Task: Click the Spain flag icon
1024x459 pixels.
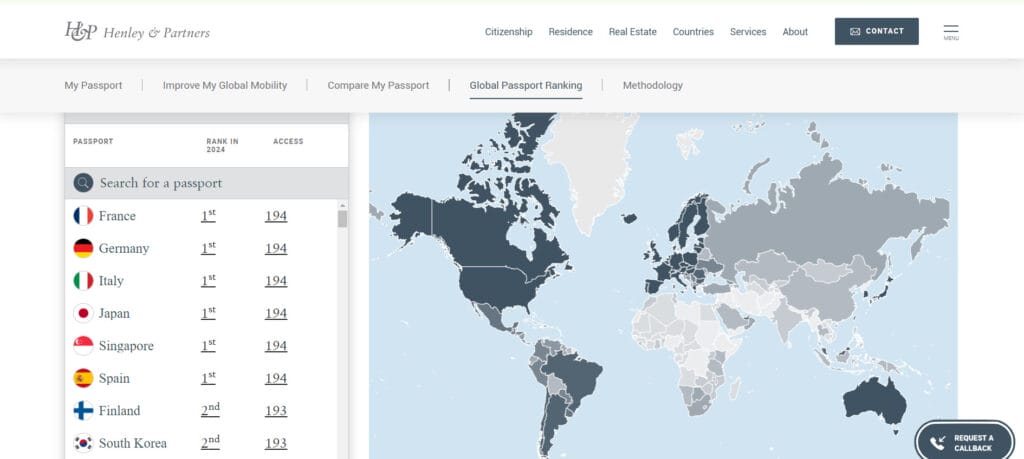Action: pyautogui.click(x=83, y=378)
